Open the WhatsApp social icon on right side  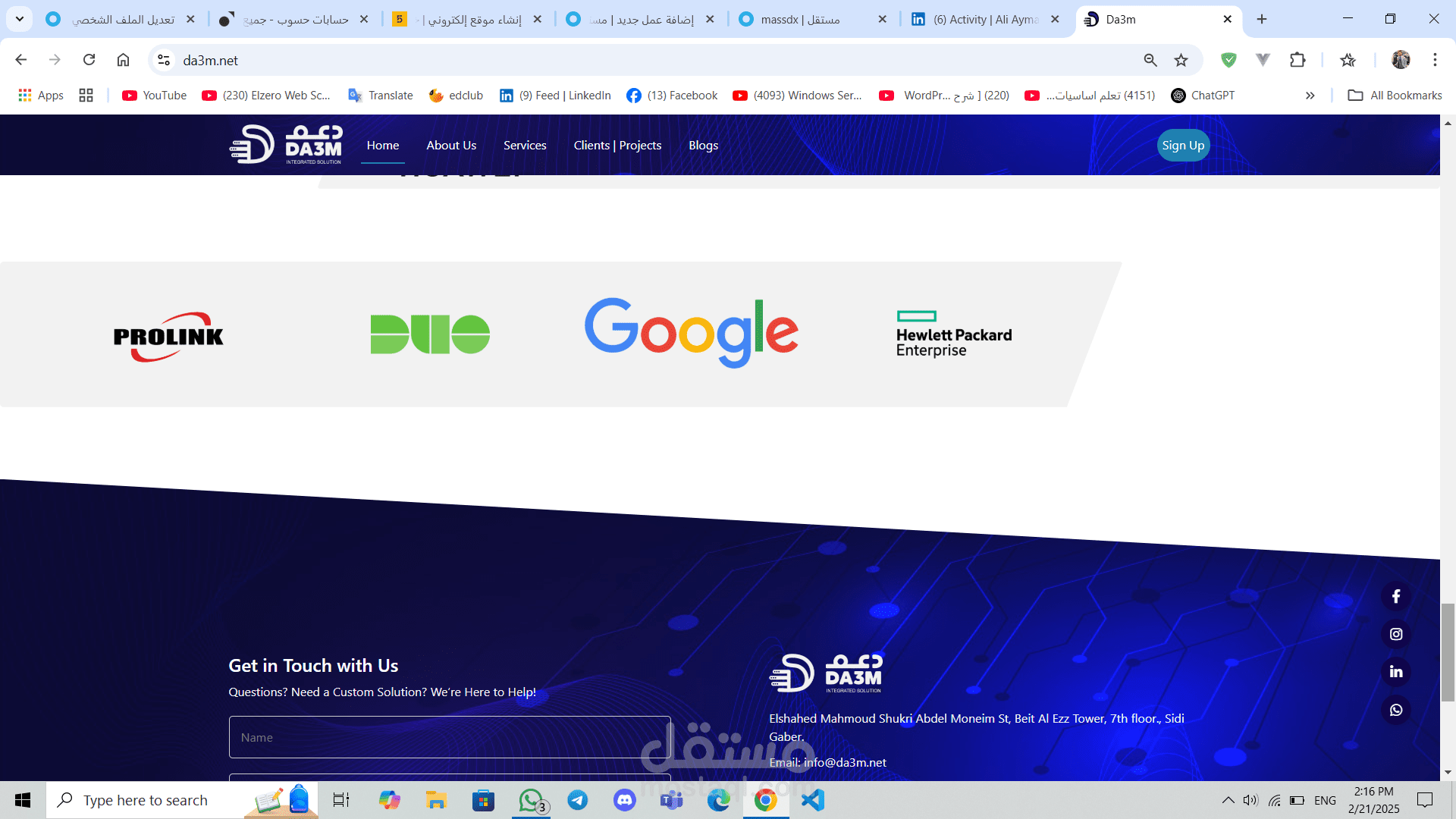point(1395,710)
